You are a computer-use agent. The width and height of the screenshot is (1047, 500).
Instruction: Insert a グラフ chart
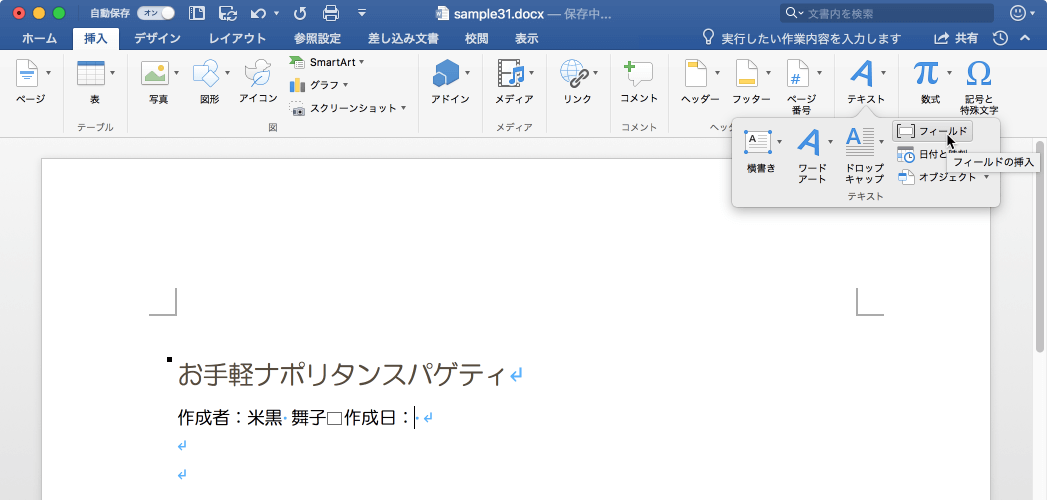319,85
